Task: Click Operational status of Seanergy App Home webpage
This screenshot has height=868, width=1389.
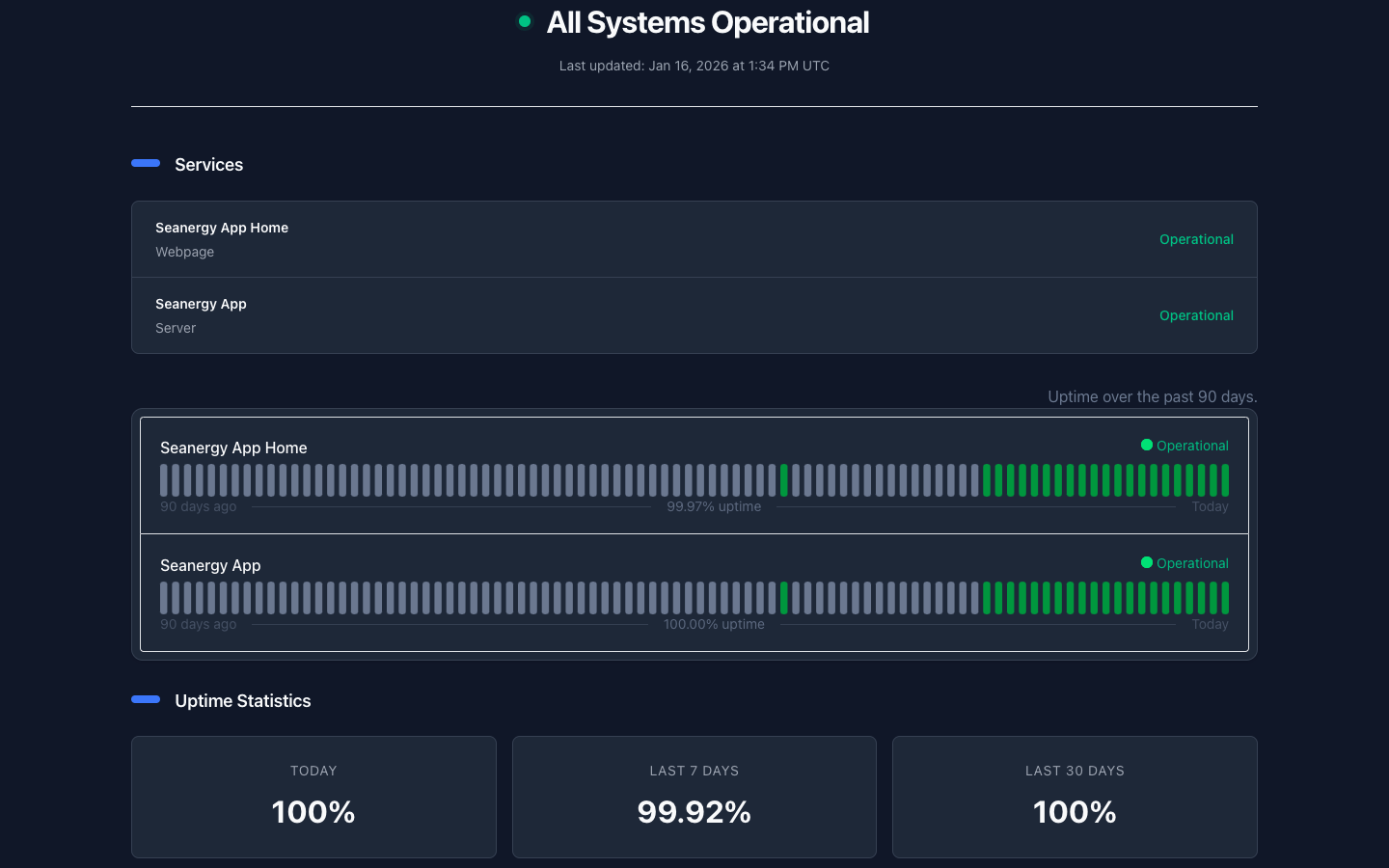Action: (1196, 239)
